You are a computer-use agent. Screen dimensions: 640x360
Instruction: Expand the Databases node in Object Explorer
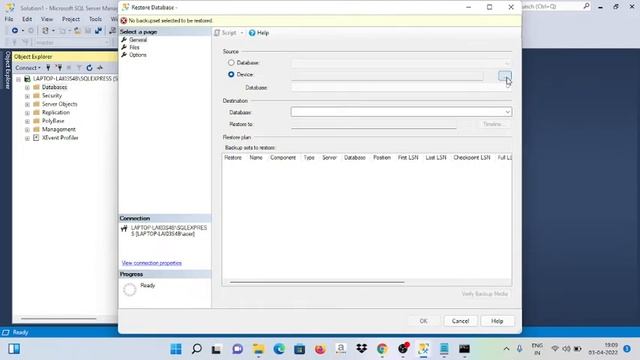[x=27, y=87]
